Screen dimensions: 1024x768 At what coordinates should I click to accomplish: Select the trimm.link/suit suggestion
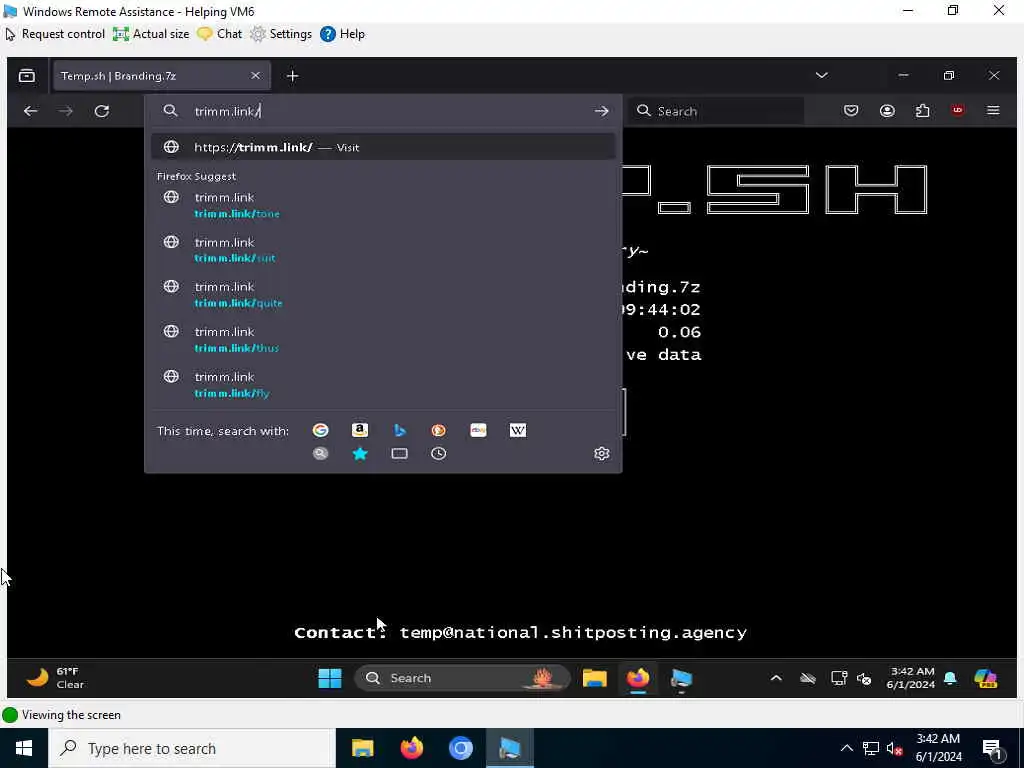tap(383, 249)
